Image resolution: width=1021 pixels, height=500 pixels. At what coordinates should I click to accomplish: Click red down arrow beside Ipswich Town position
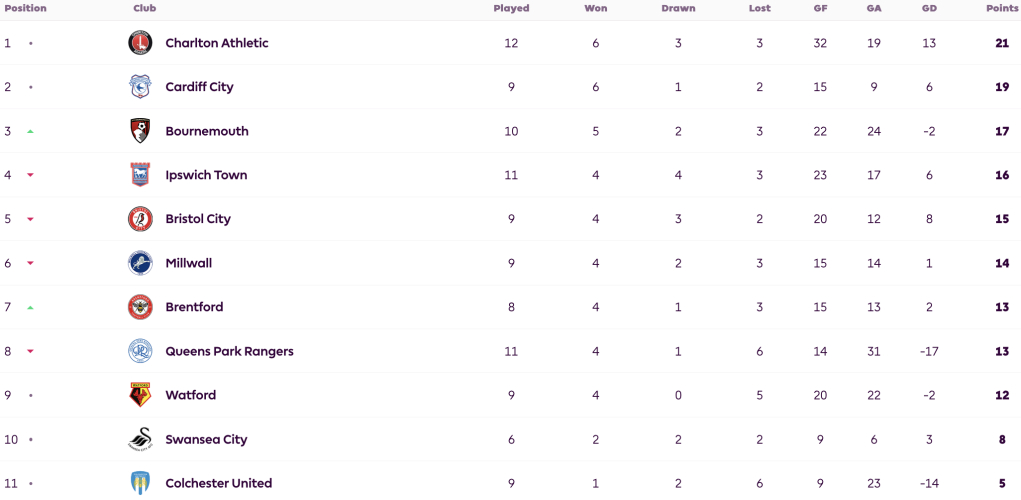(x=30, y=175)
